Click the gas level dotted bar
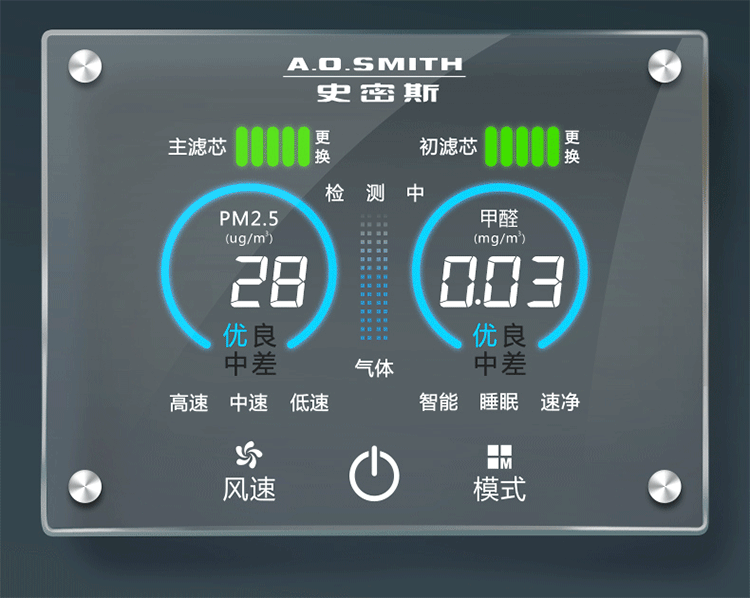 coord(374,277)
